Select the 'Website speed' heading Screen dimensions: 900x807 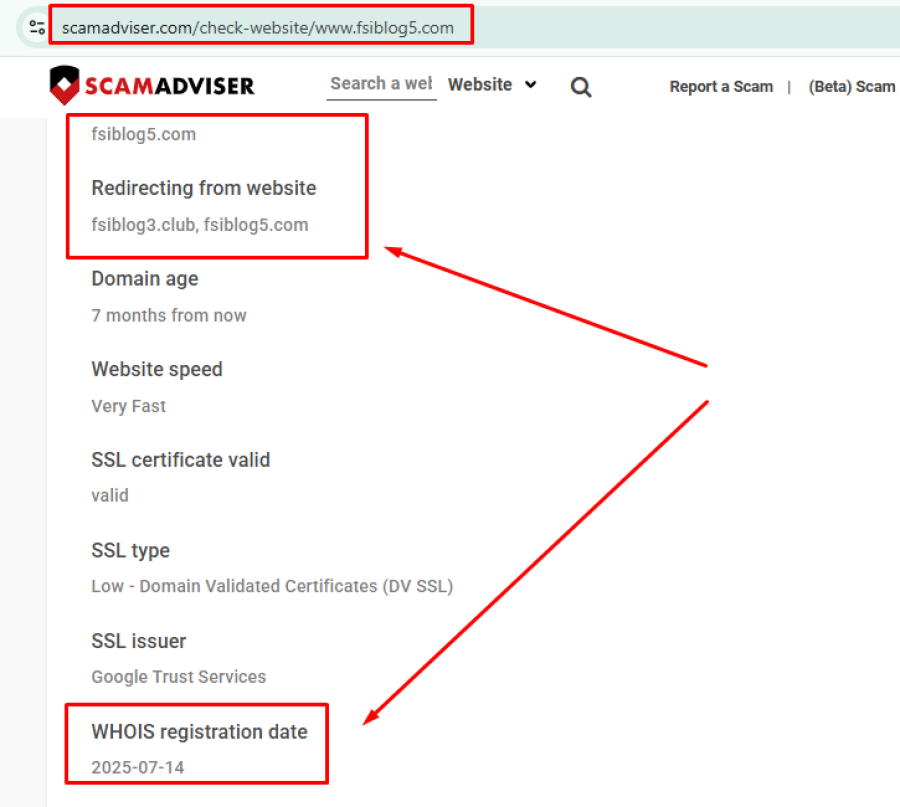157,369
